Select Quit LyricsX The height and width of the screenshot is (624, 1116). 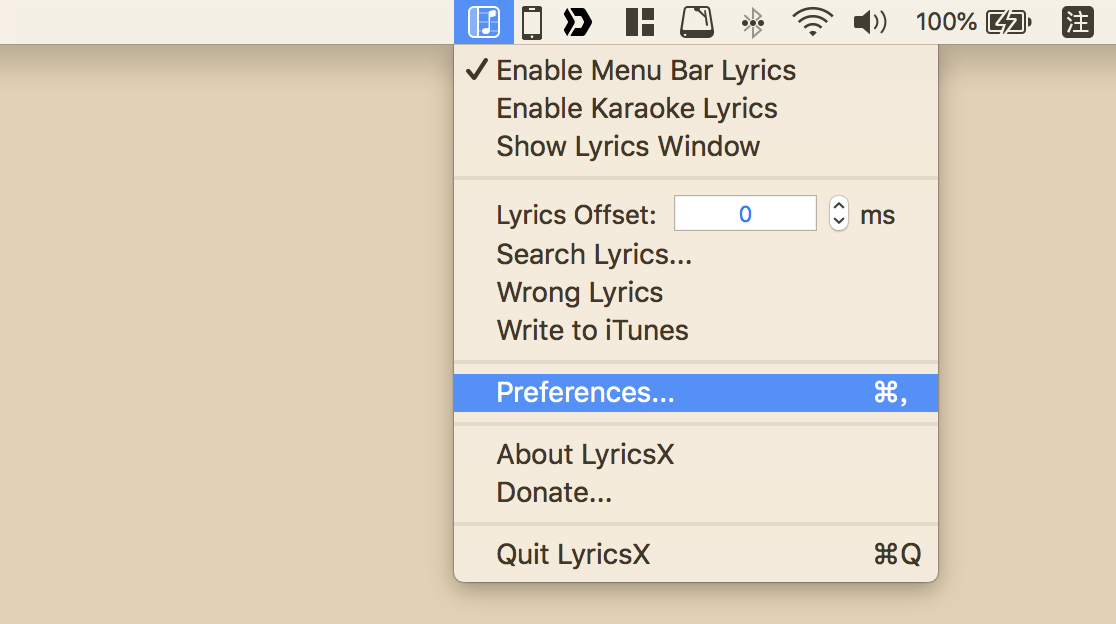point(573,555)
